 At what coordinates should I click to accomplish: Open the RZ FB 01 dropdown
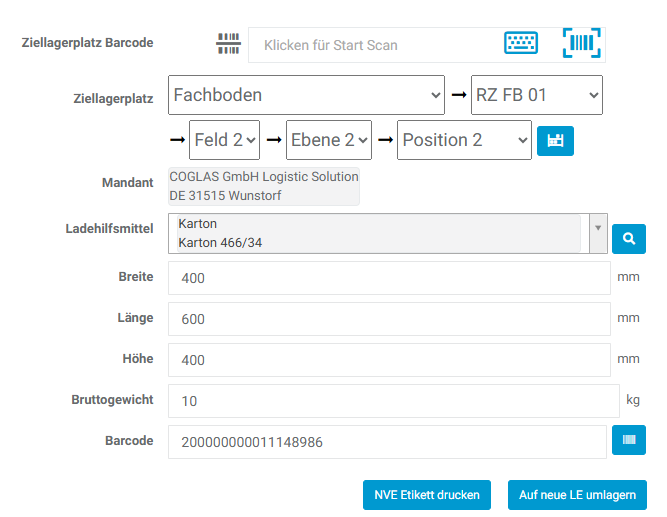point(536,96)
